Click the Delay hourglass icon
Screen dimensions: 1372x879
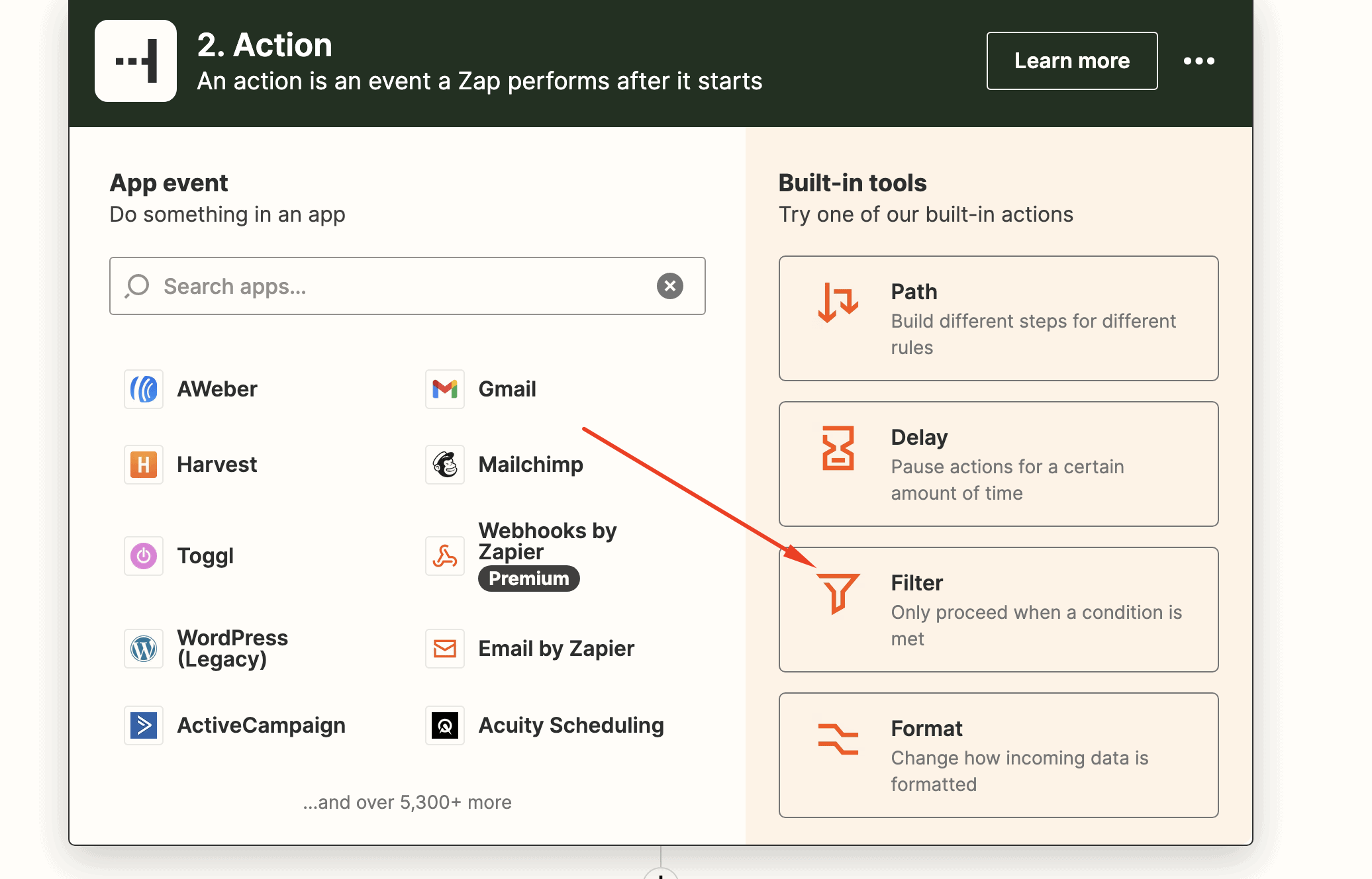(x=838, y=448)
